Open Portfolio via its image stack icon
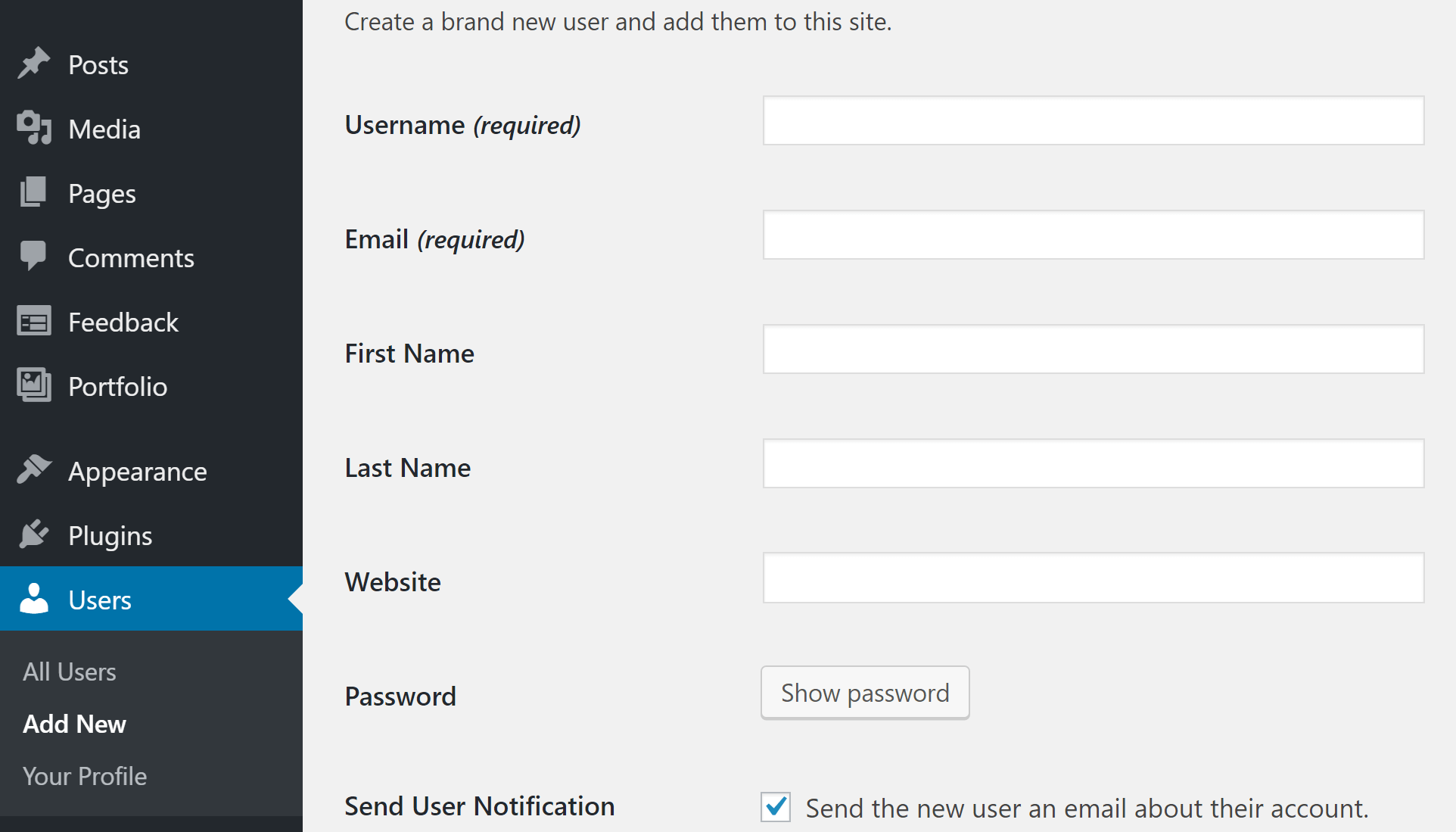Image resolution: width=1456 pixels, height=832 pixels. 33,385
